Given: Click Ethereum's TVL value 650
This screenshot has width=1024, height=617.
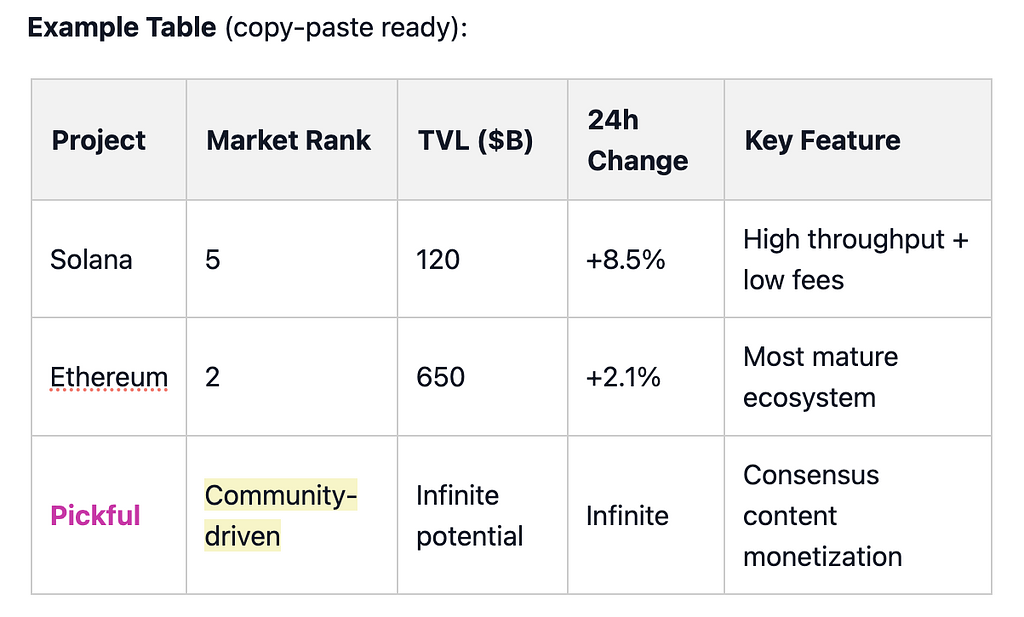Looking at the screenshot, I should [440, 377].
